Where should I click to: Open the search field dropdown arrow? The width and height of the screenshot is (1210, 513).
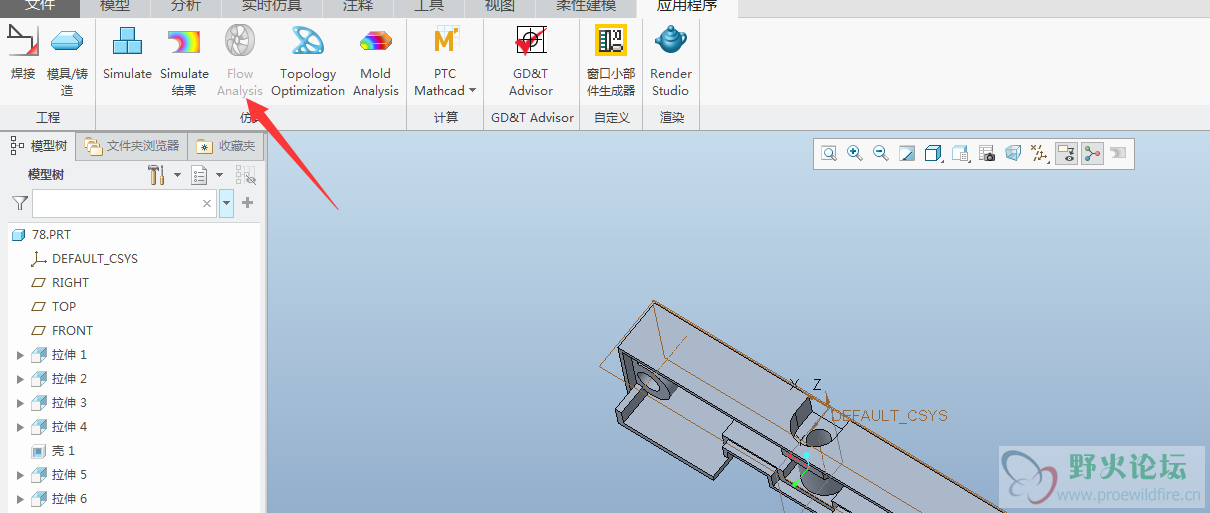point(226,203)
